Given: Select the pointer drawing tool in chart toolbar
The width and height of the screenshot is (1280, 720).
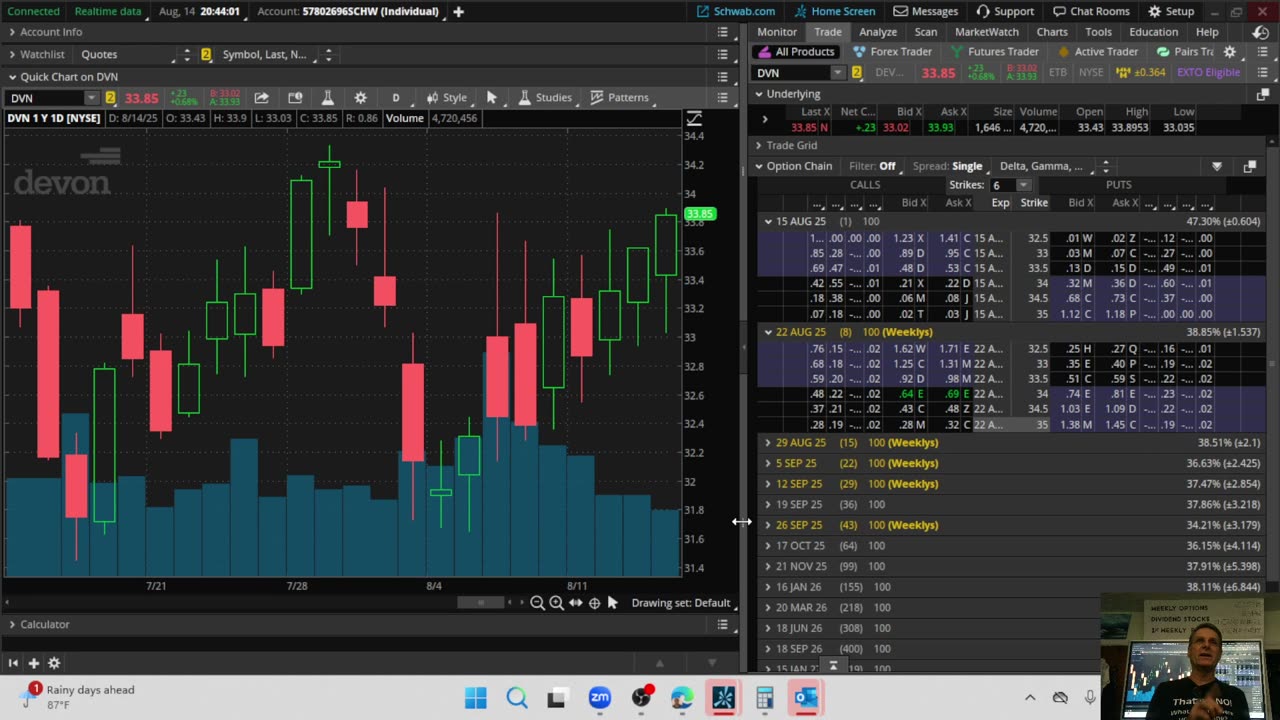Looking at the screenshot, I should [491, 97].
